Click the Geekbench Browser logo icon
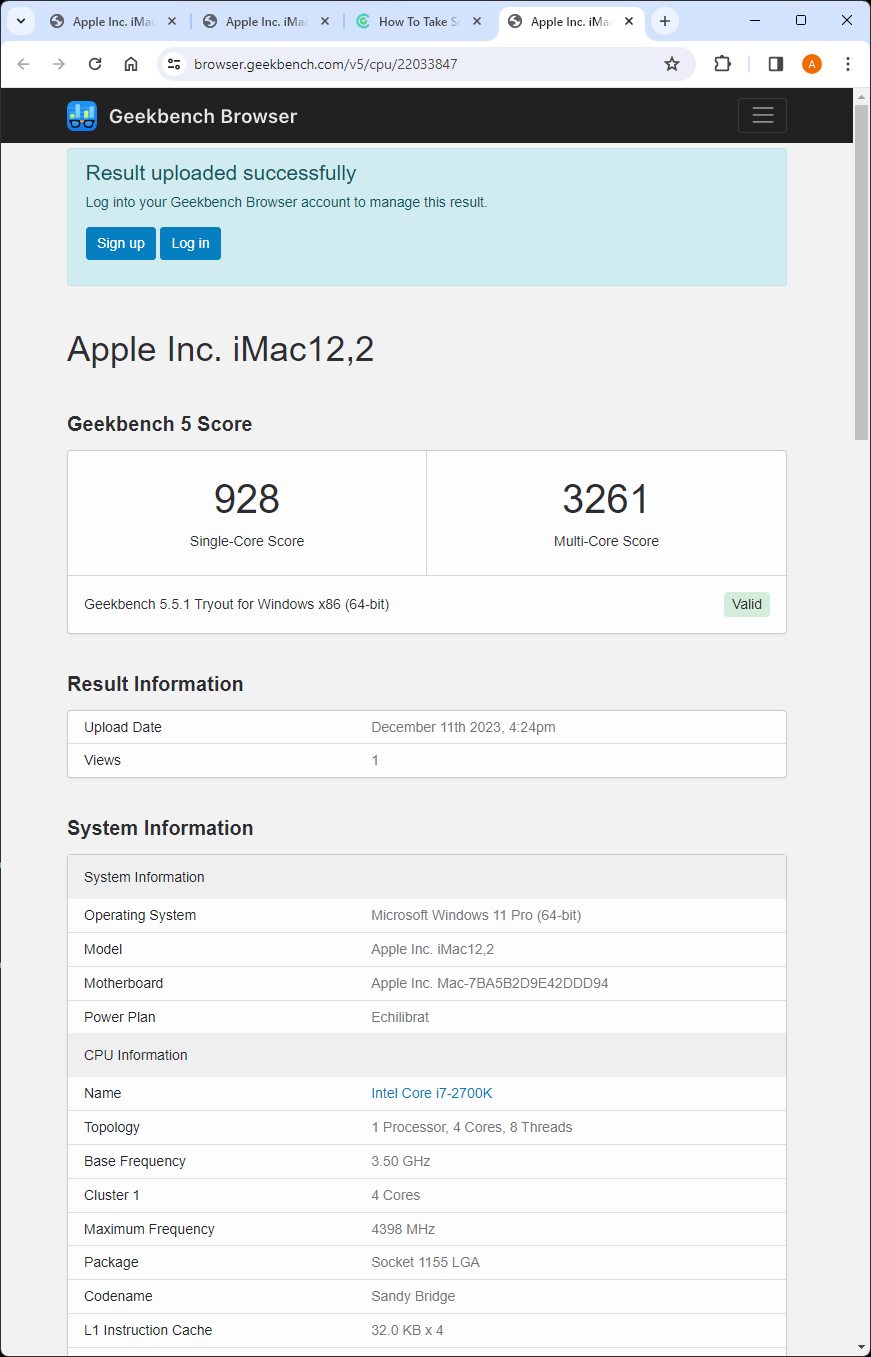The height and width of the screenshot is (1357, 871). [82, 116]
